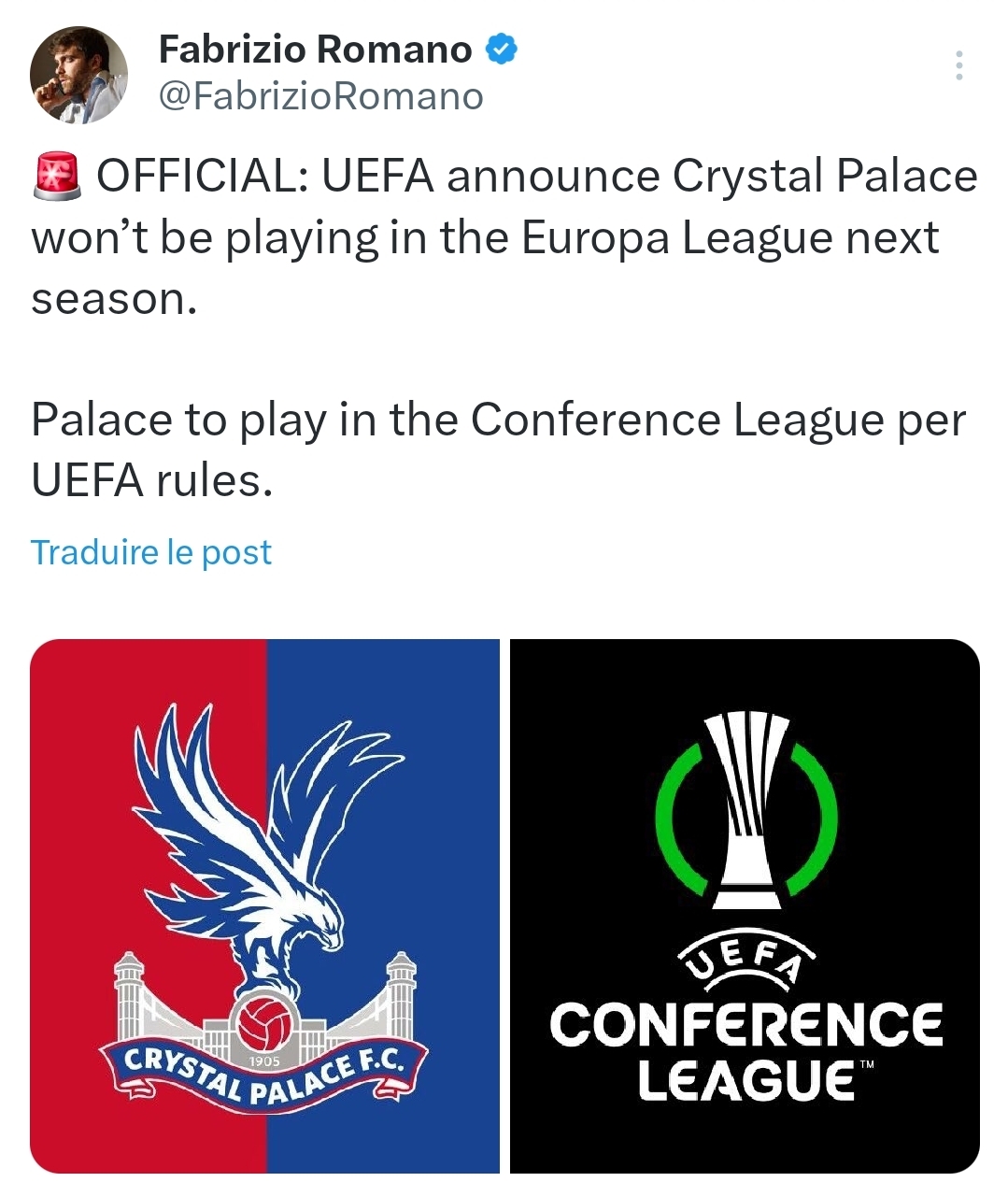This screenshot has height=1196, width=1008.
Task: Click the red siren emoji
Action: point(60,177)
